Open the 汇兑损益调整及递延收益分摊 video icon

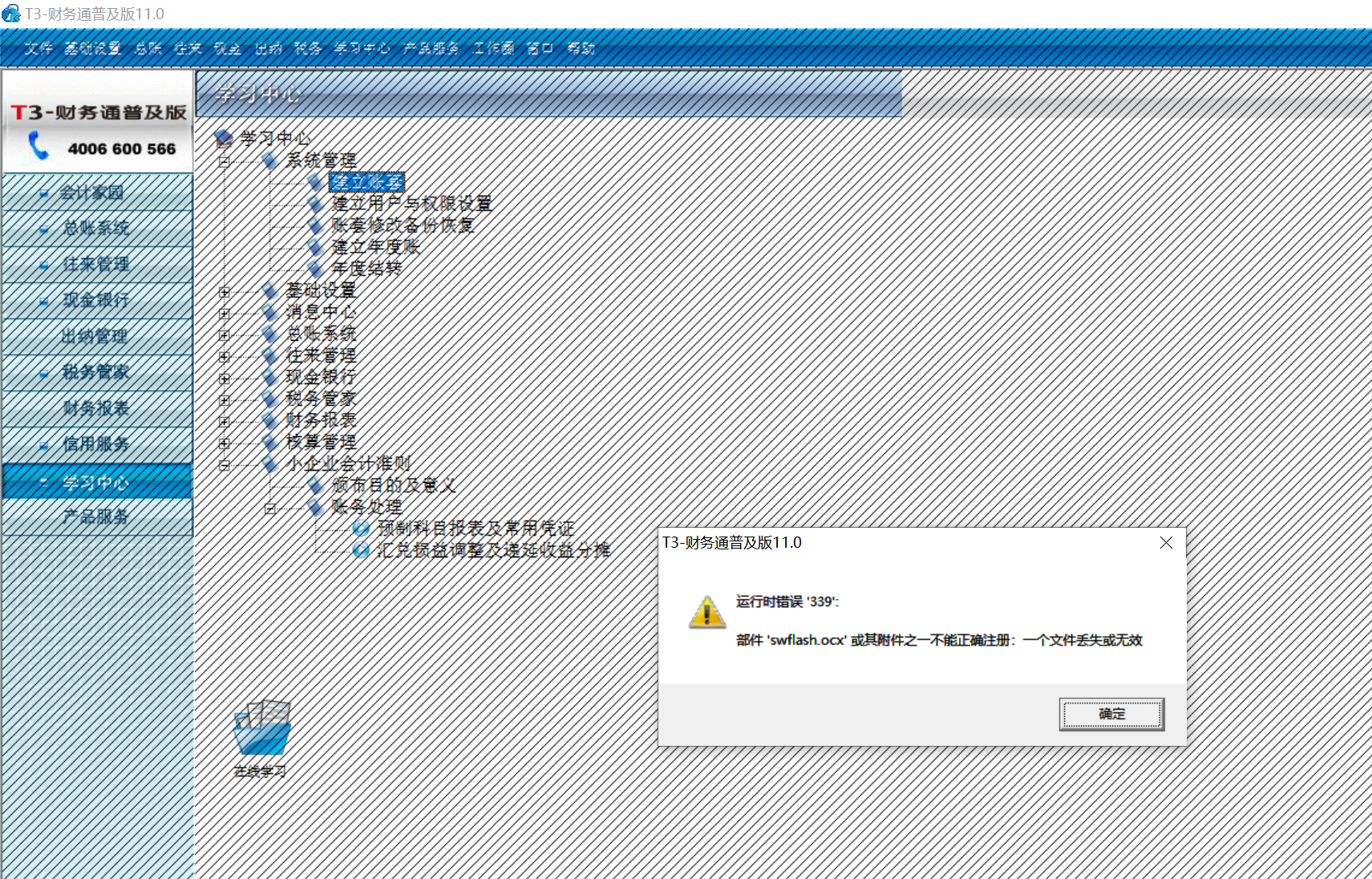tap(361, 549)
